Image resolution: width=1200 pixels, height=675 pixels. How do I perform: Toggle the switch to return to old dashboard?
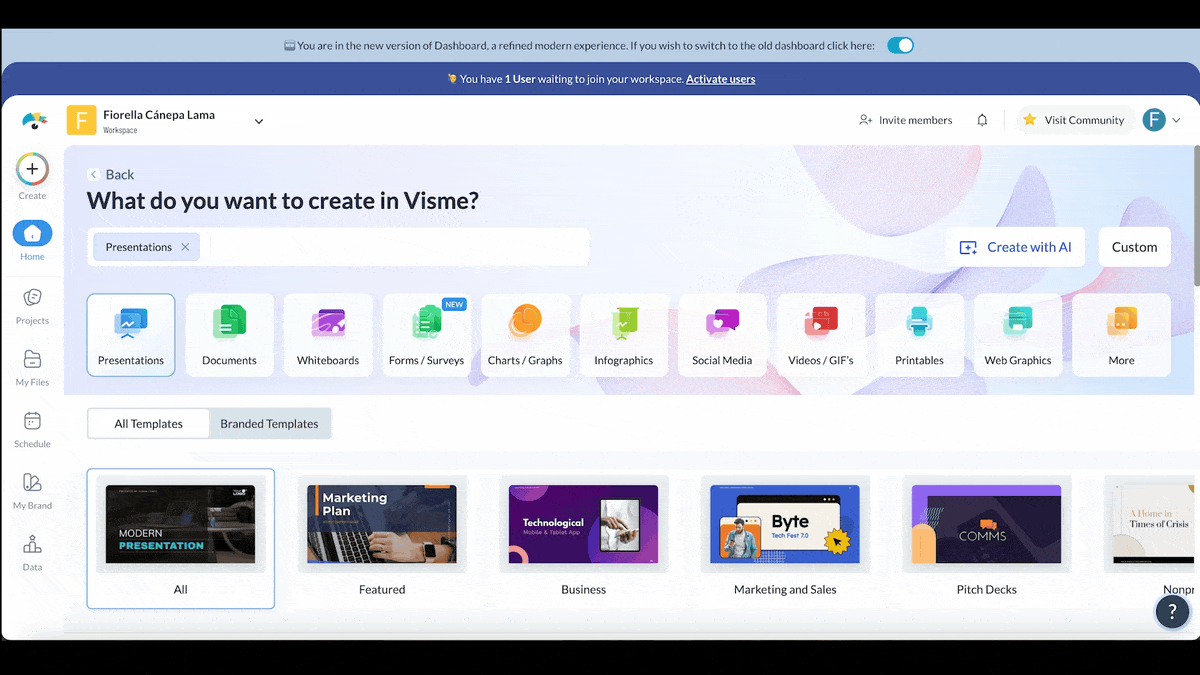(x=899, y=44)
